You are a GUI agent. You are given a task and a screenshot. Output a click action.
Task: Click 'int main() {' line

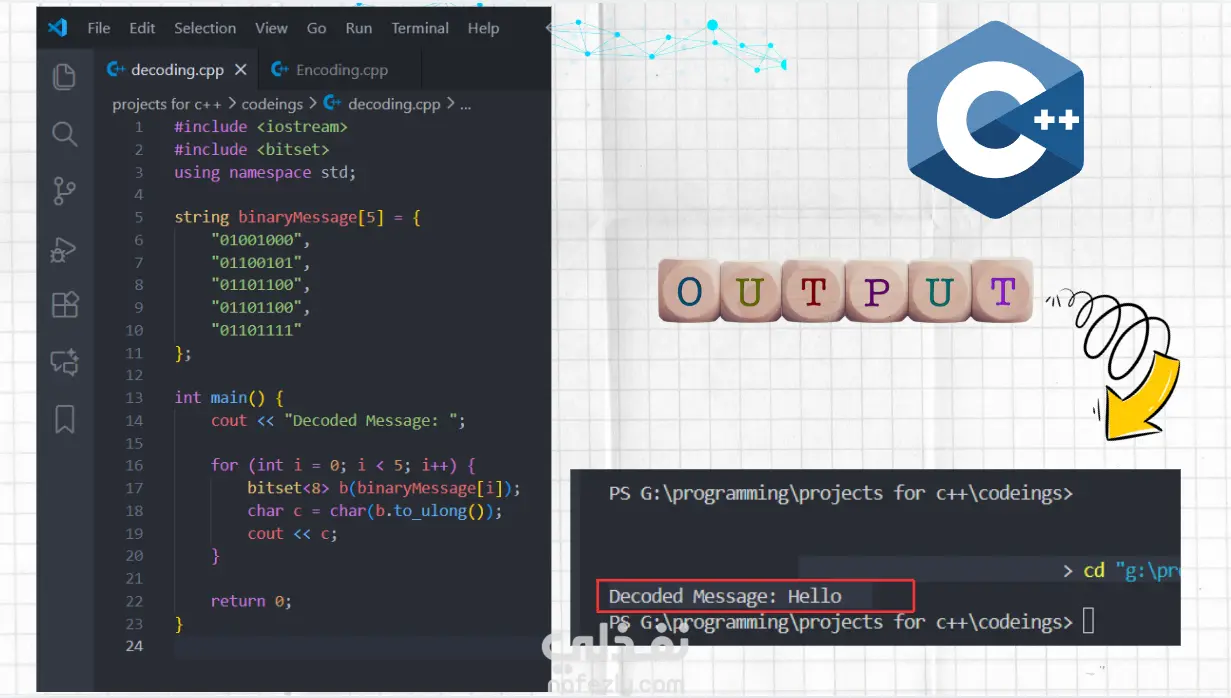click(x=229, y=397)
